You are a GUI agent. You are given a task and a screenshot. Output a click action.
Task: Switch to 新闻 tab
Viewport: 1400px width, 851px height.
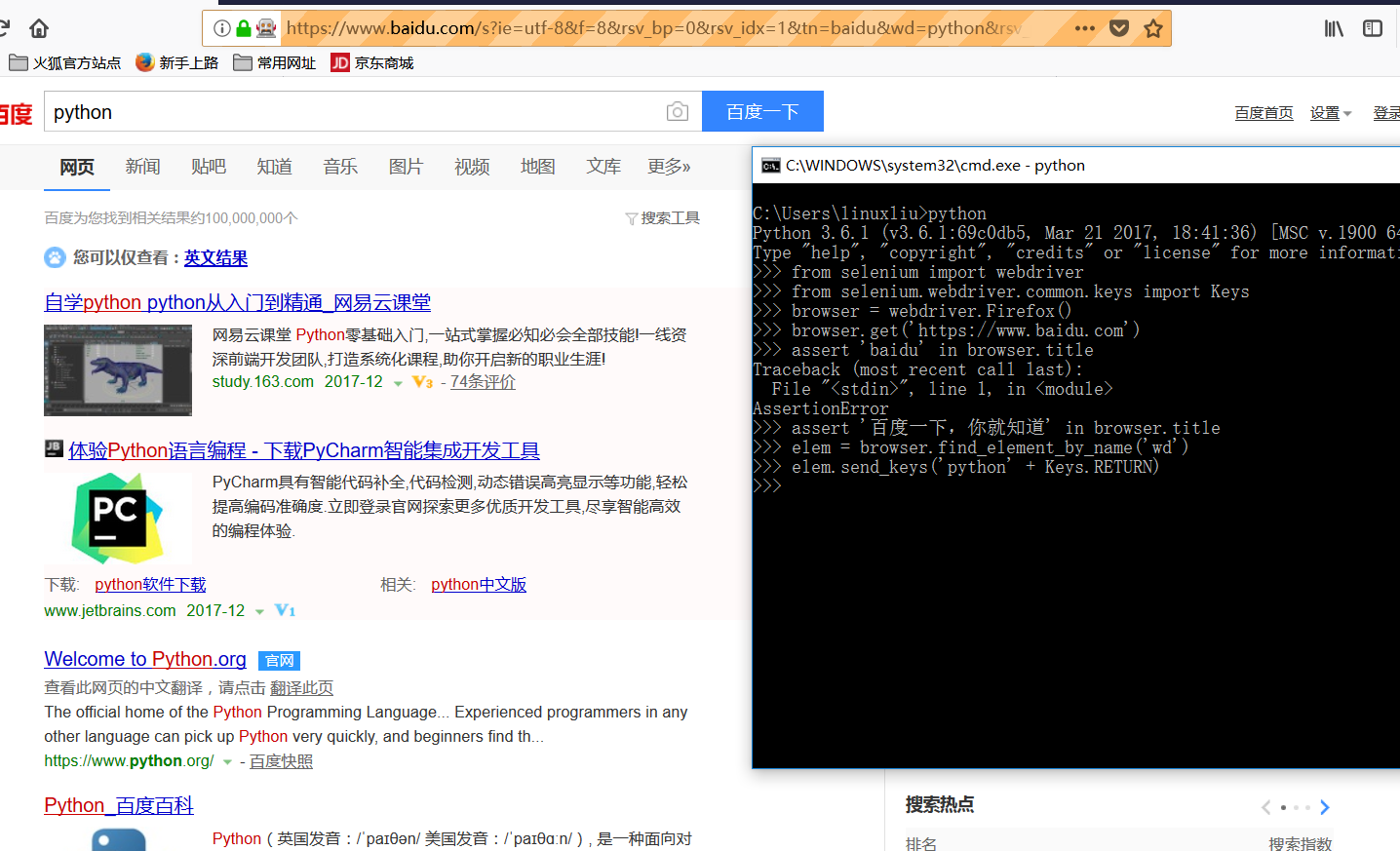pyautogui.click(x=142, y=167)
